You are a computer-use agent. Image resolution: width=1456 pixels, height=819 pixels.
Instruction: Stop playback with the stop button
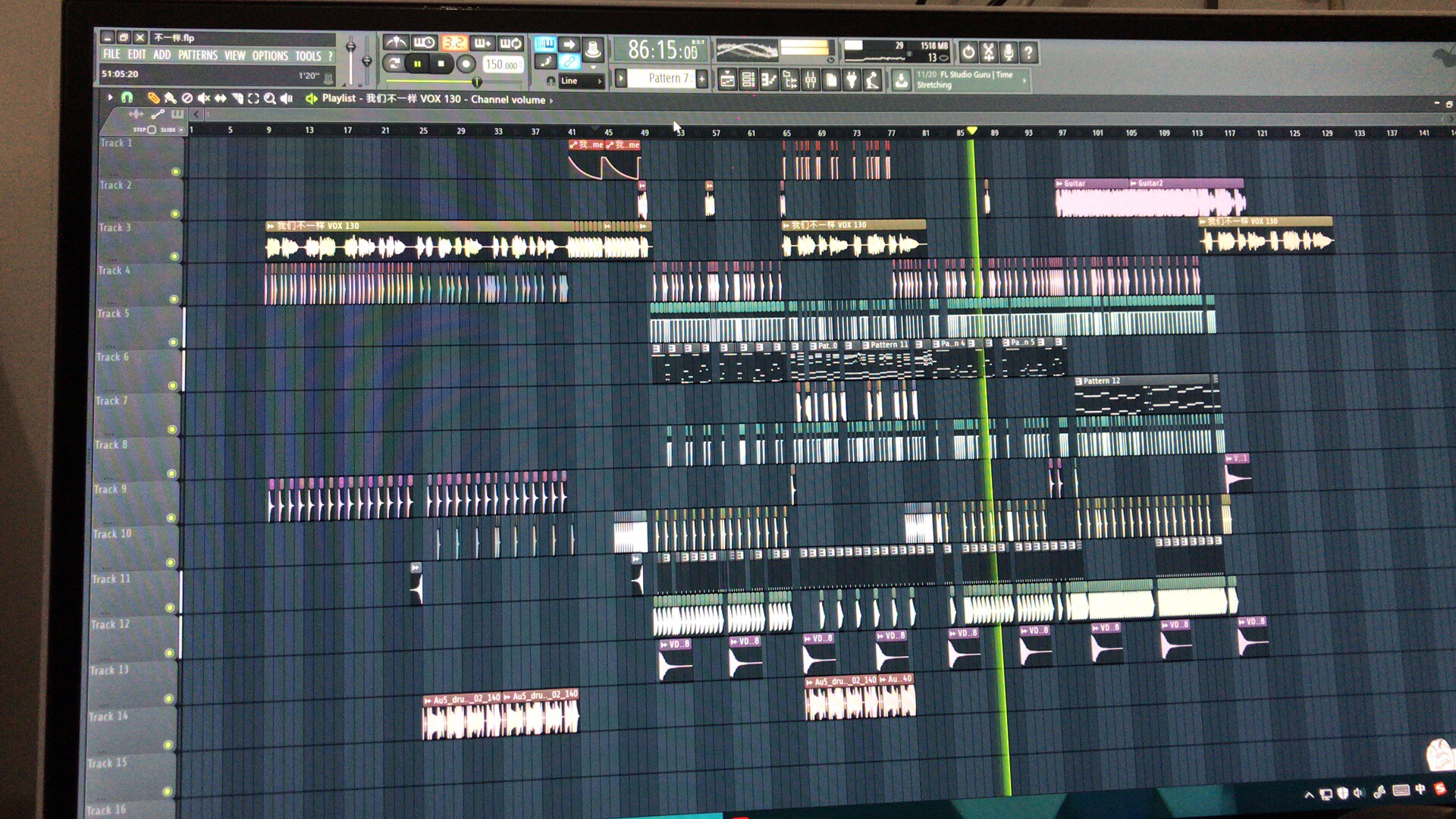(x=441, y=64)
